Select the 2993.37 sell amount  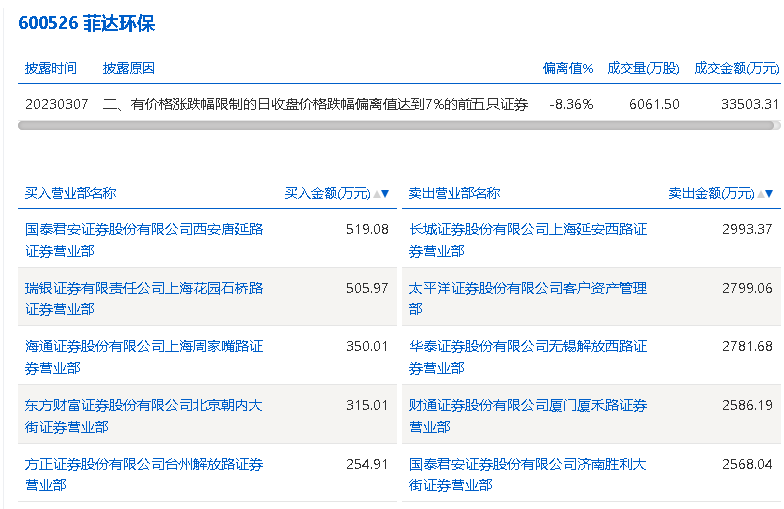coord(747,230)
